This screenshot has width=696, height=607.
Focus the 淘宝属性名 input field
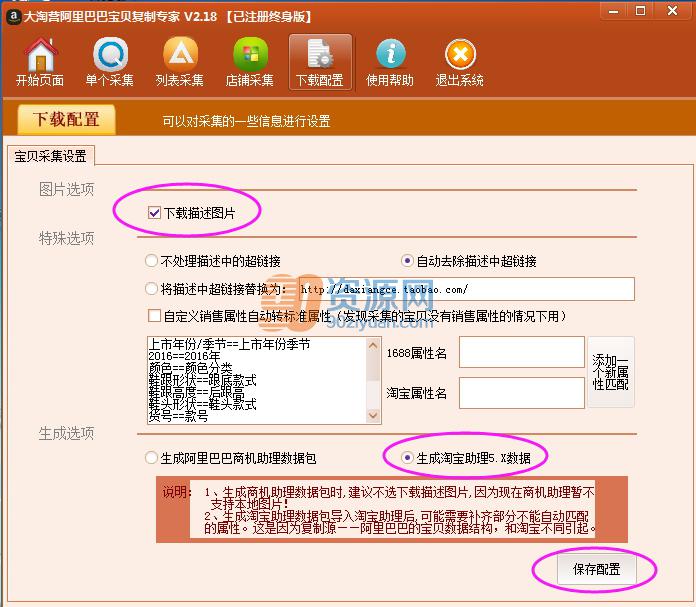coord(522,393)
